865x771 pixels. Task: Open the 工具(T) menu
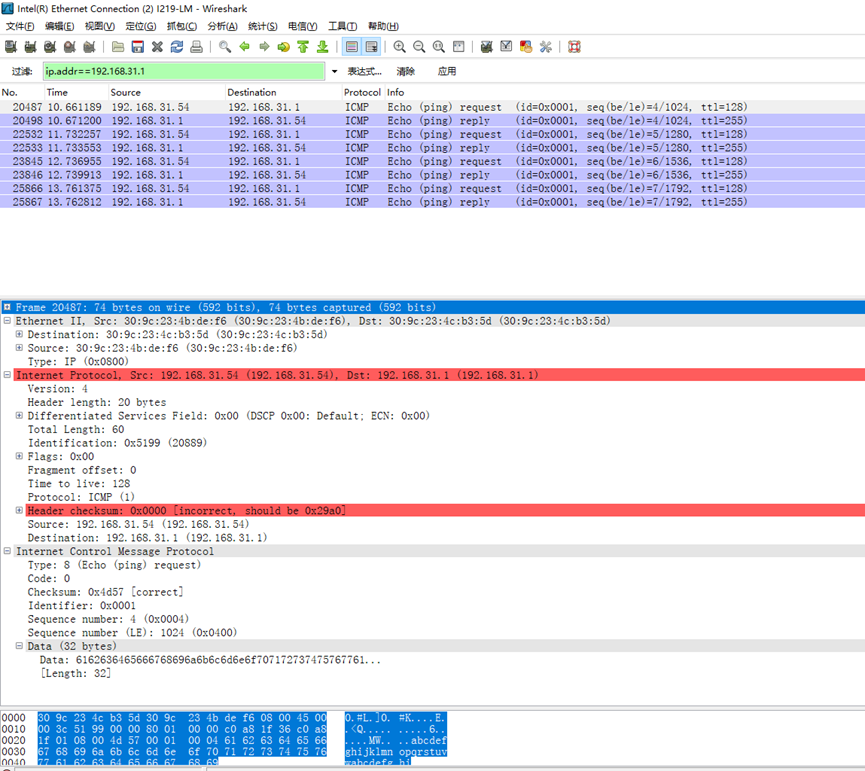(343, 26)
